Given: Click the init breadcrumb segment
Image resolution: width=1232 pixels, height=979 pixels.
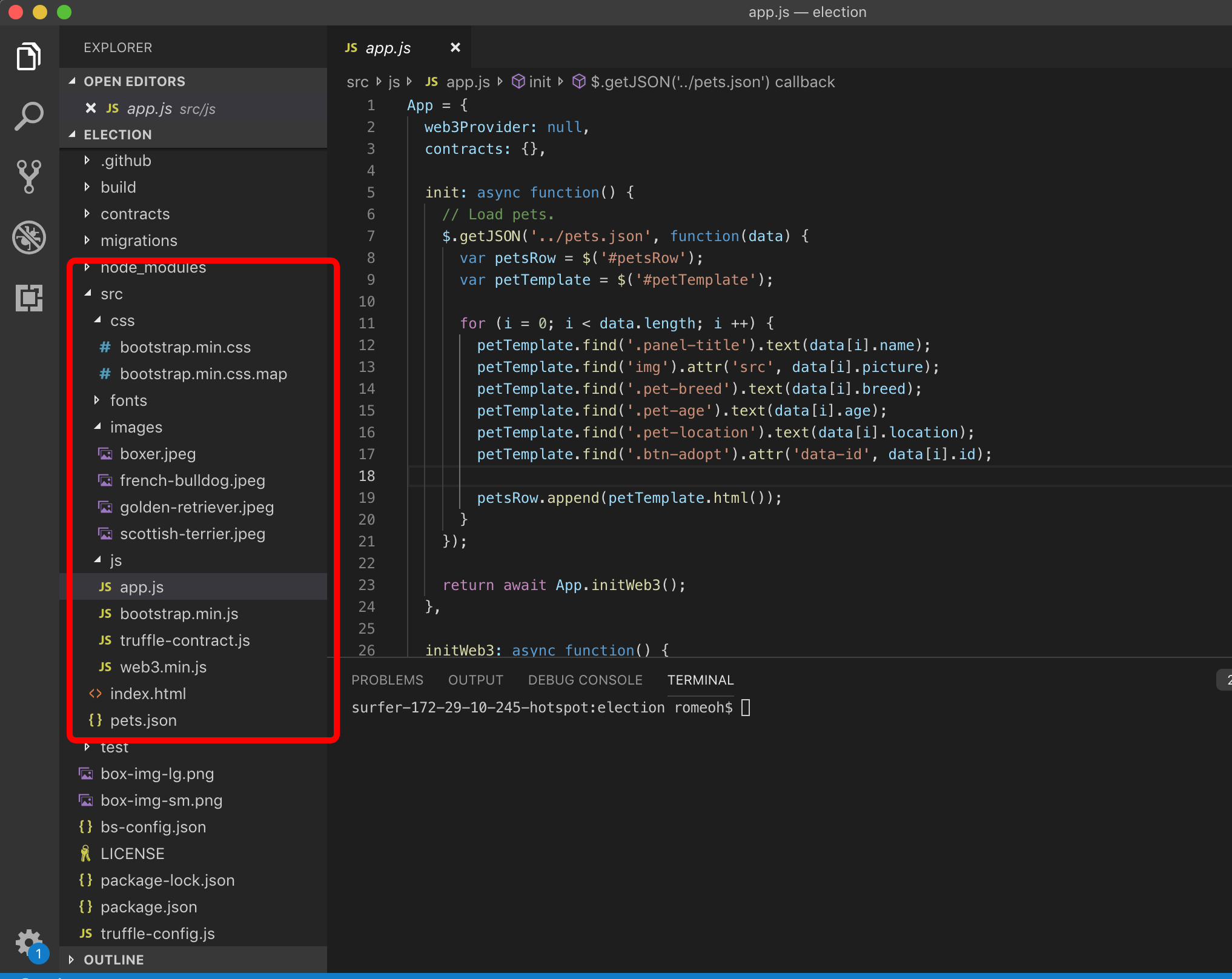Looking at the screenshot, I should click(x=539, y=82).
